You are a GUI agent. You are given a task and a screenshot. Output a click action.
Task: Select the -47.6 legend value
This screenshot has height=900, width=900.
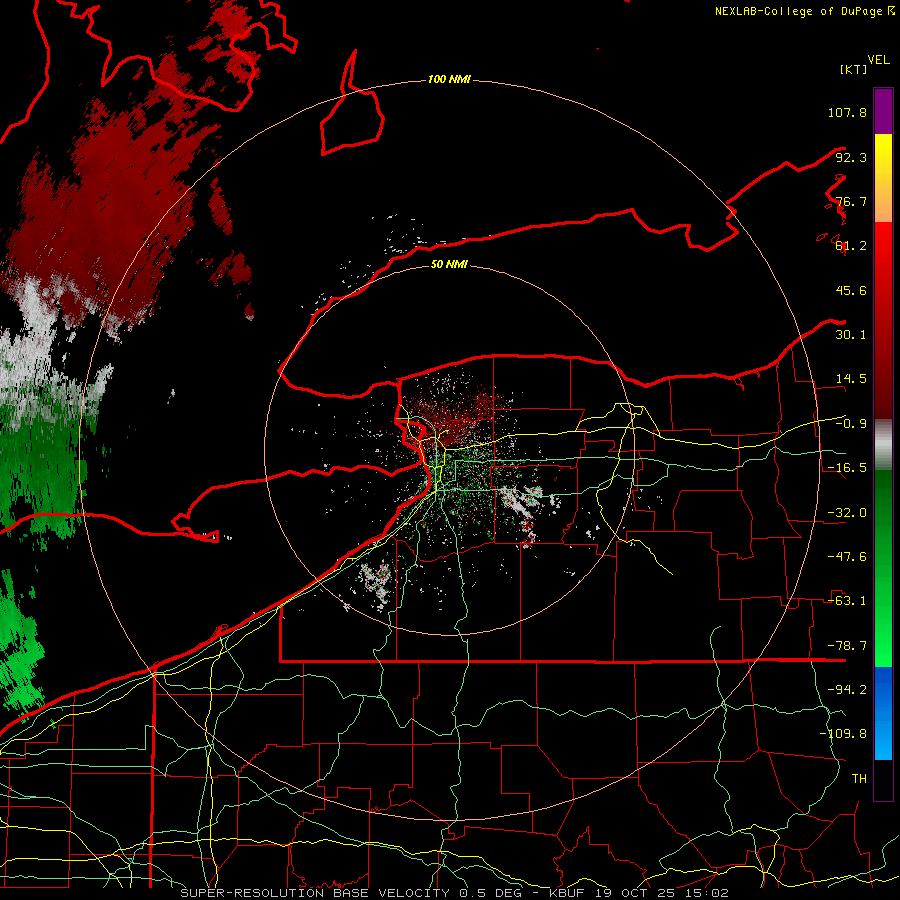(847, 557)
